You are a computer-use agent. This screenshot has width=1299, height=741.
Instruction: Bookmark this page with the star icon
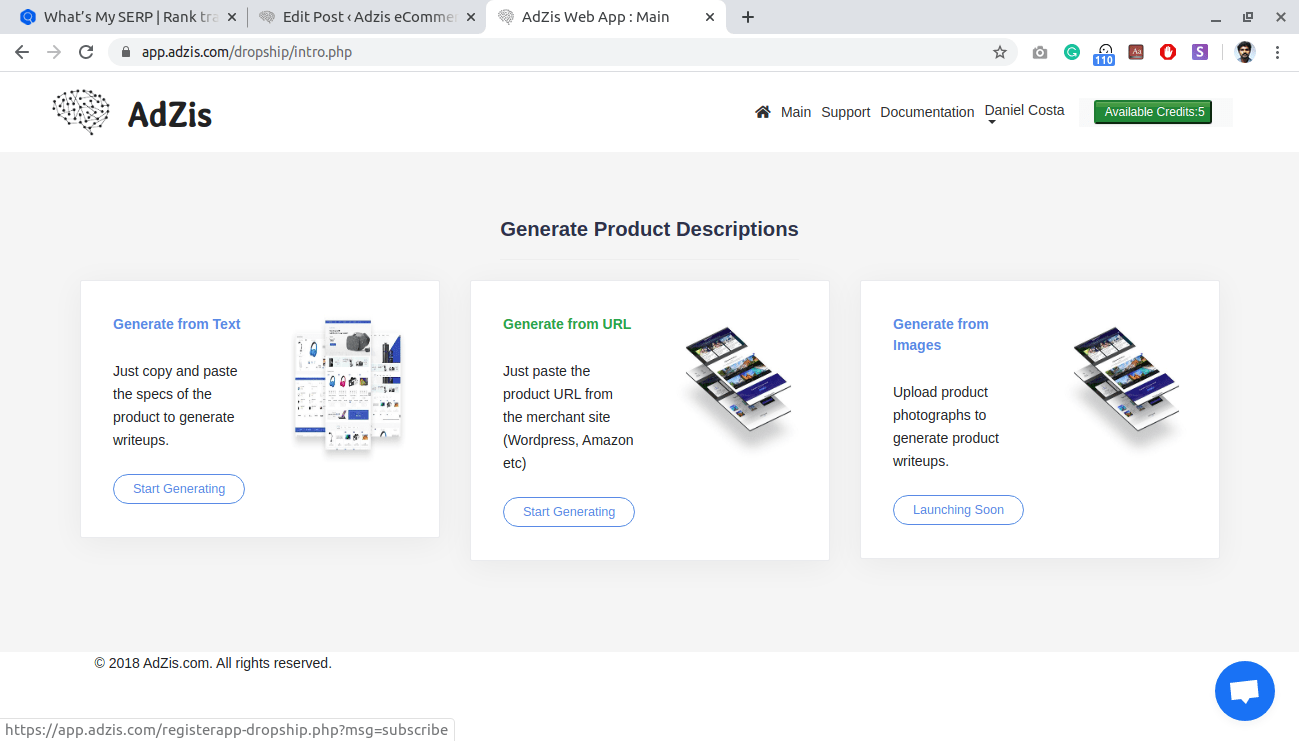[x=1000, y=52]
